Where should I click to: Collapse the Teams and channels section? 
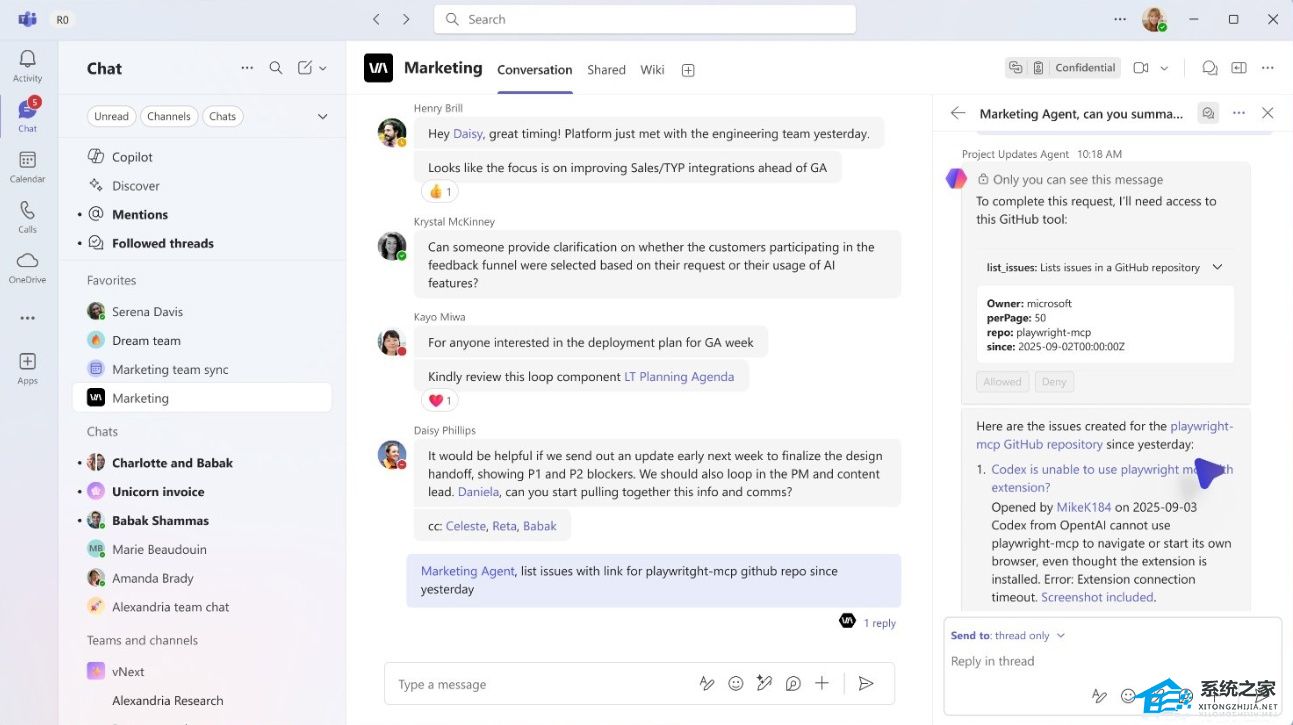click(143, 641)
